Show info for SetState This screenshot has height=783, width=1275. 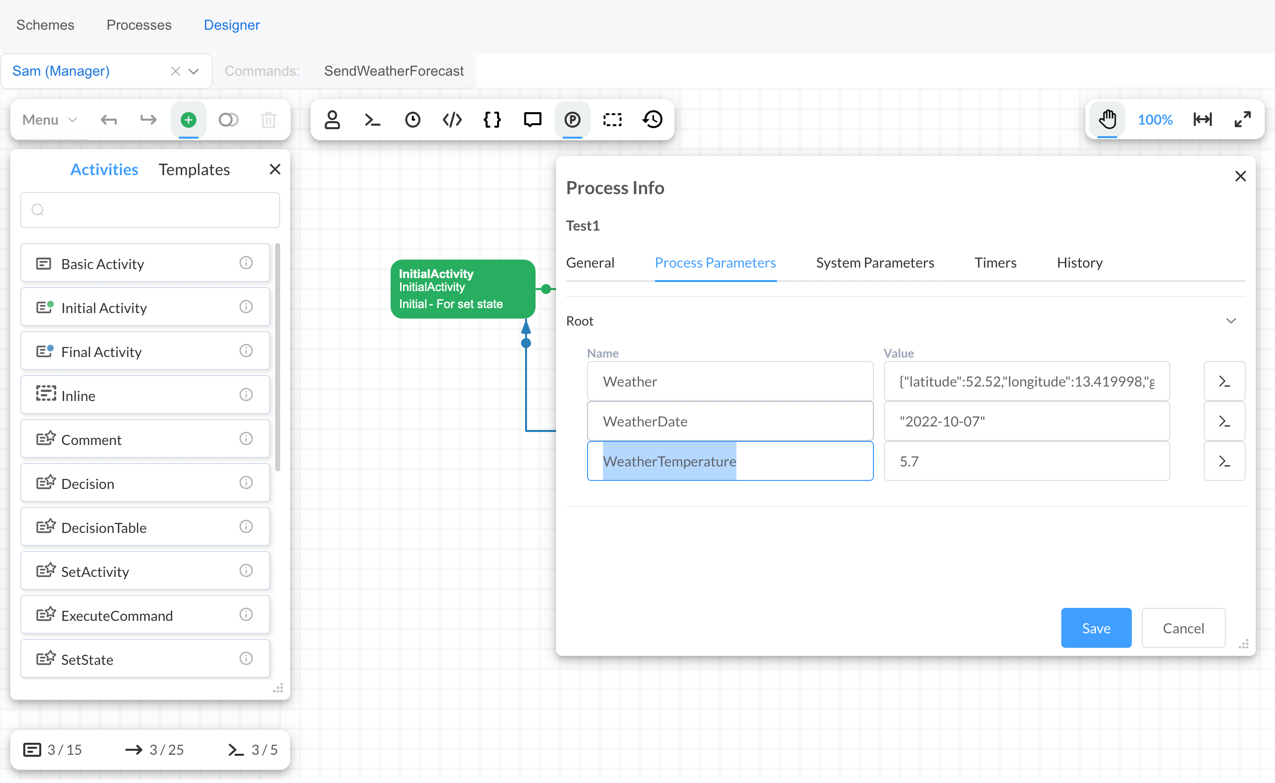click(x=246, y=659)
